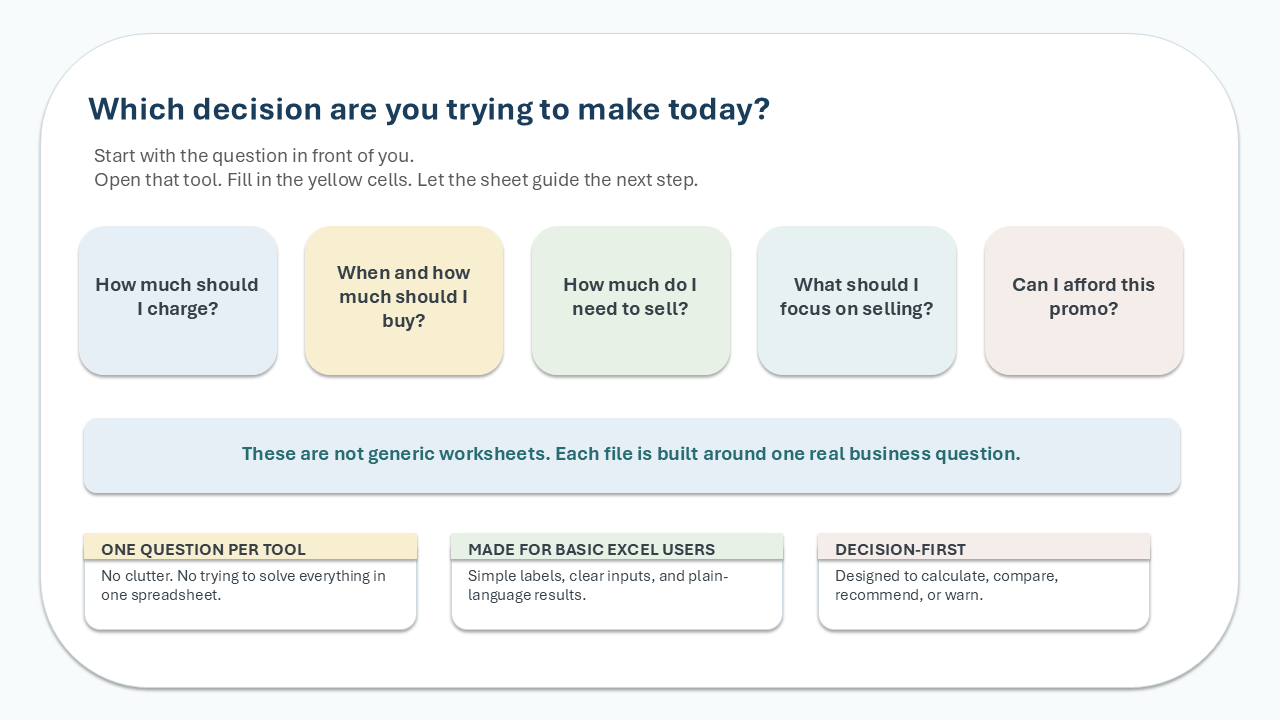Open the 'Can I afford this promo?' tile
Viewport: 1280px width, 720px height.
[x=1084, y=301]
